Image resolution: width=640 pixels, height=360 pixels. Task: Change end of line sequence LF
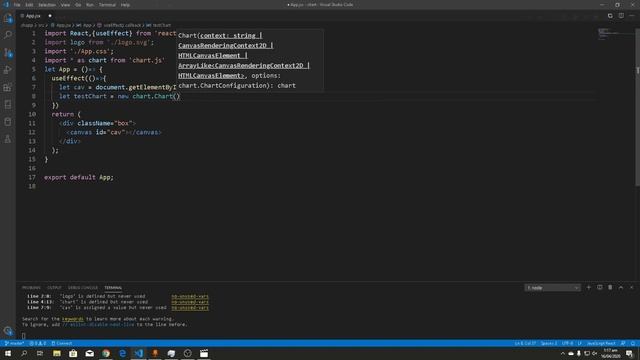coord(580,343)
